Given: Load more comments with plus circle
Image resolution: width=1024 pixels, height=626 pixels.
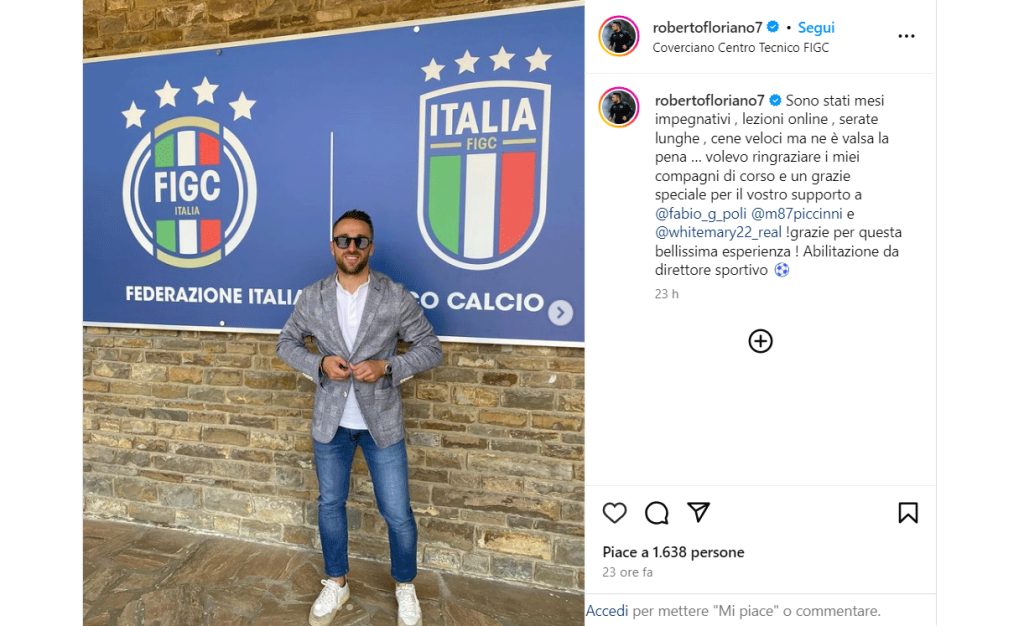Looking at the screenshot, I should tap(760, 341).
